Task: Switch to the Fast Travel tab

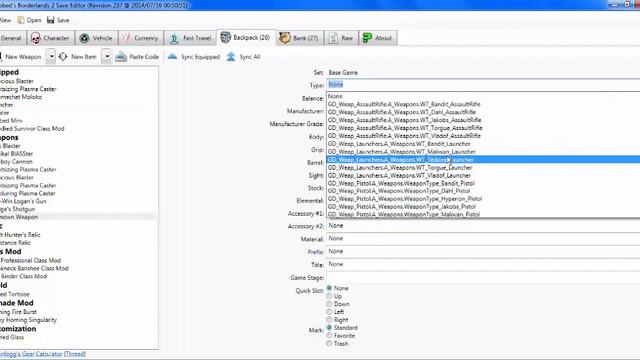Action: [190, 38]
